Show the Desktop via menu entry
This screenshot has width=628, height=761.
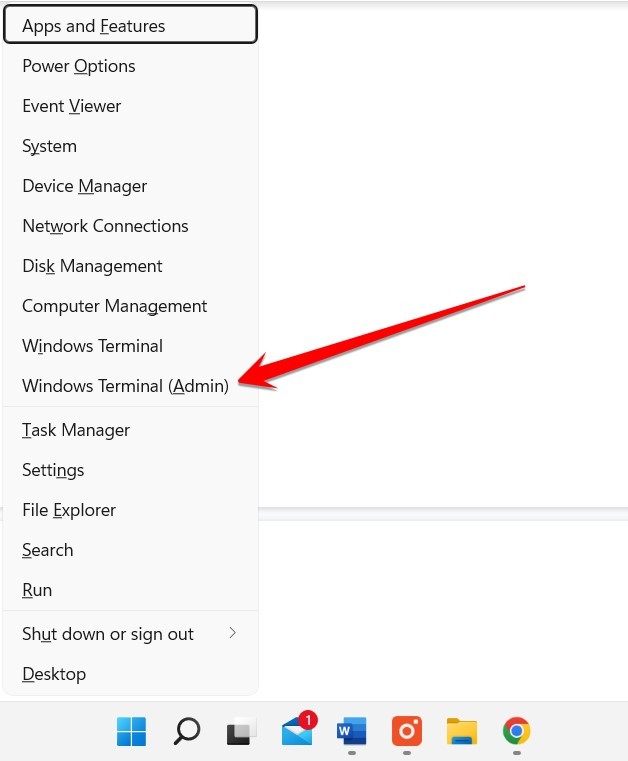pos(130,674)
